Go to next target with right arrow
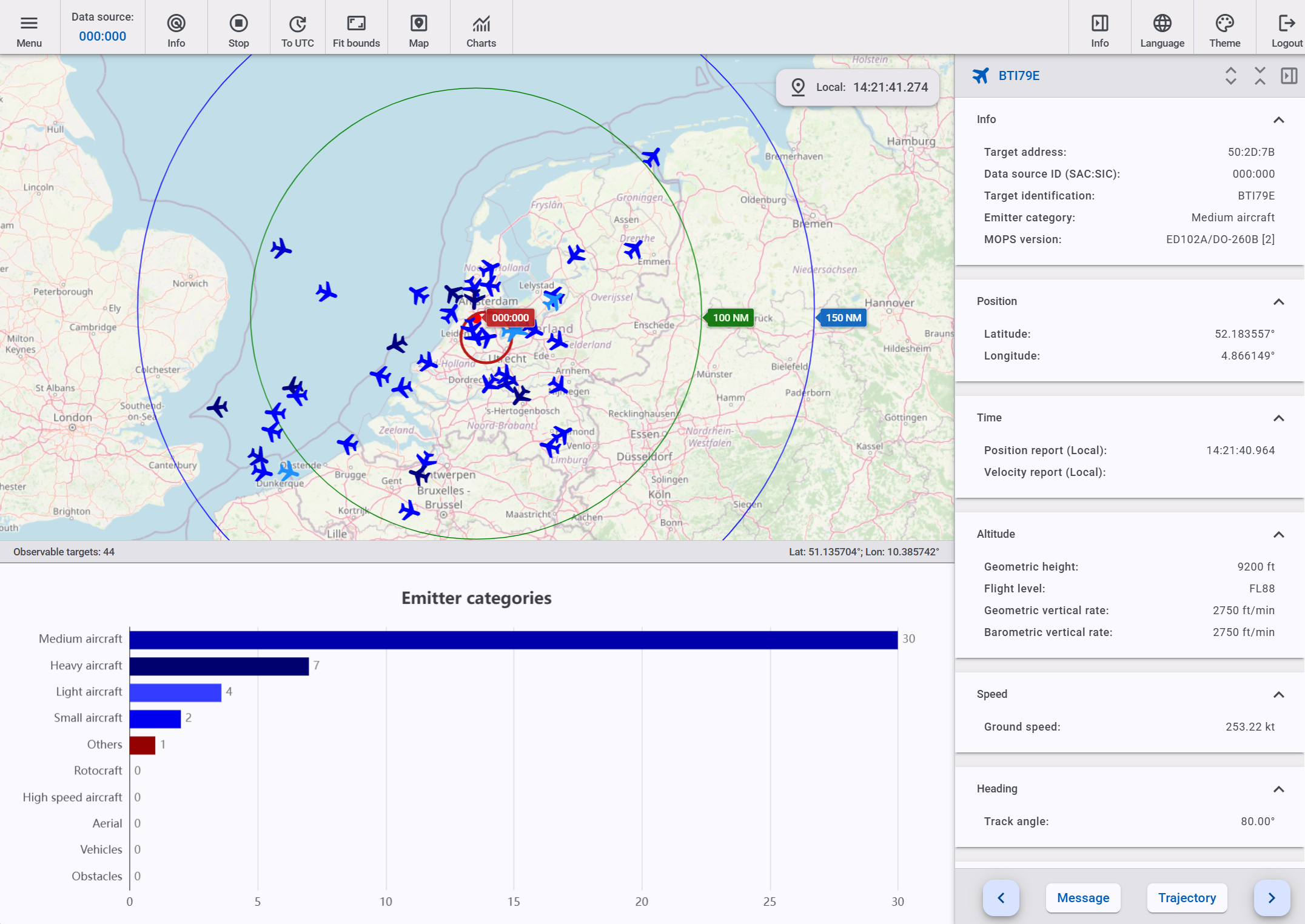This screenshot has width=1305, height=924. pyautogui.click(x=1271, y=898)
